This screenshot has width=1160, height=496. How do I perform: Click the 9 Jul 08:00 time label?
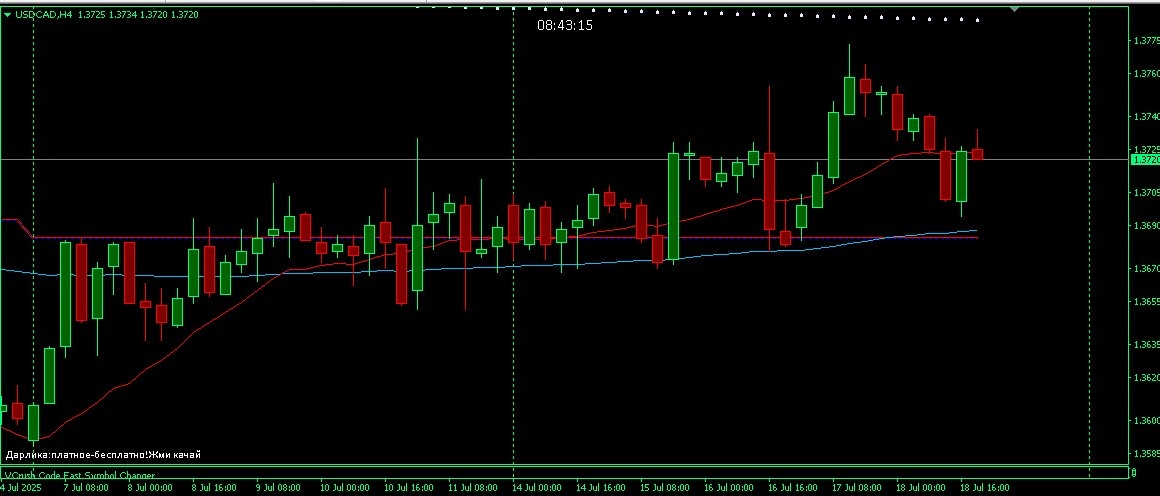(x=278, y=489)
